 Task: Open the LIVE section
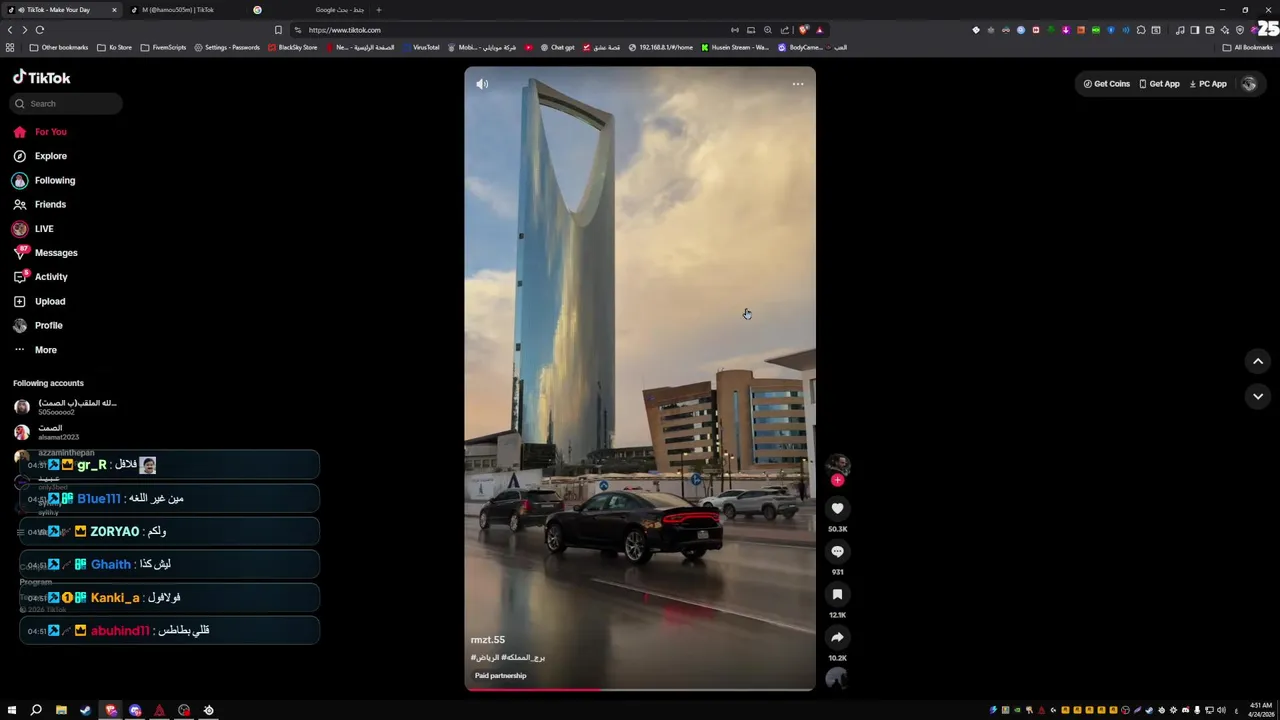[x=33, y=229]
